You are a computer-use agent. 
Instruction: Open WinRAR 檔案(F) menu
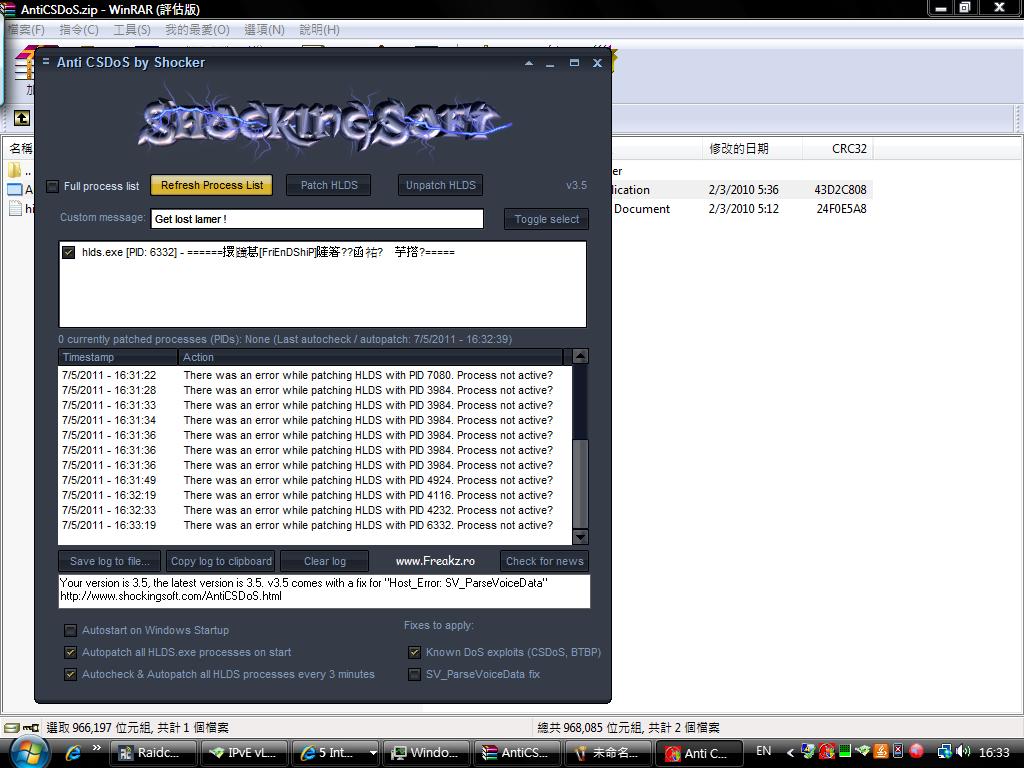coord(26,29)
